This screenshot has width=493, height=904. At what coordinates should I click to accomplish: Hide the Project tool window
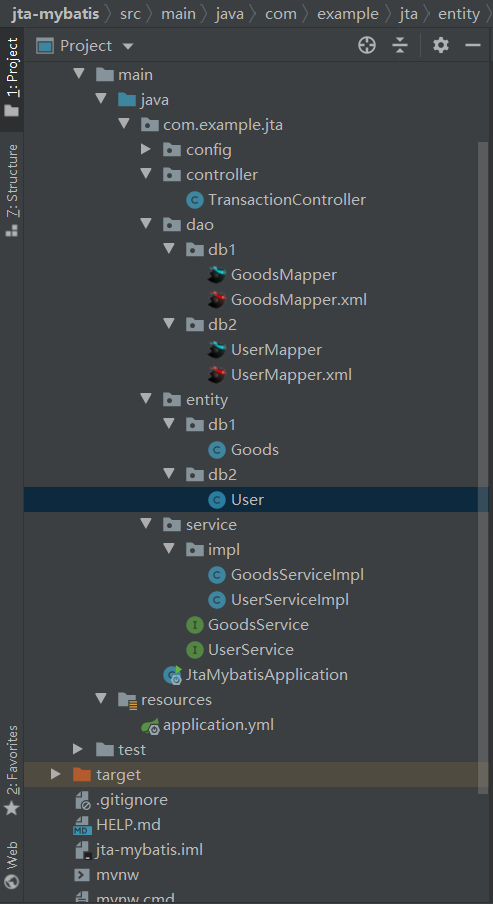click(x=473, y=45)
